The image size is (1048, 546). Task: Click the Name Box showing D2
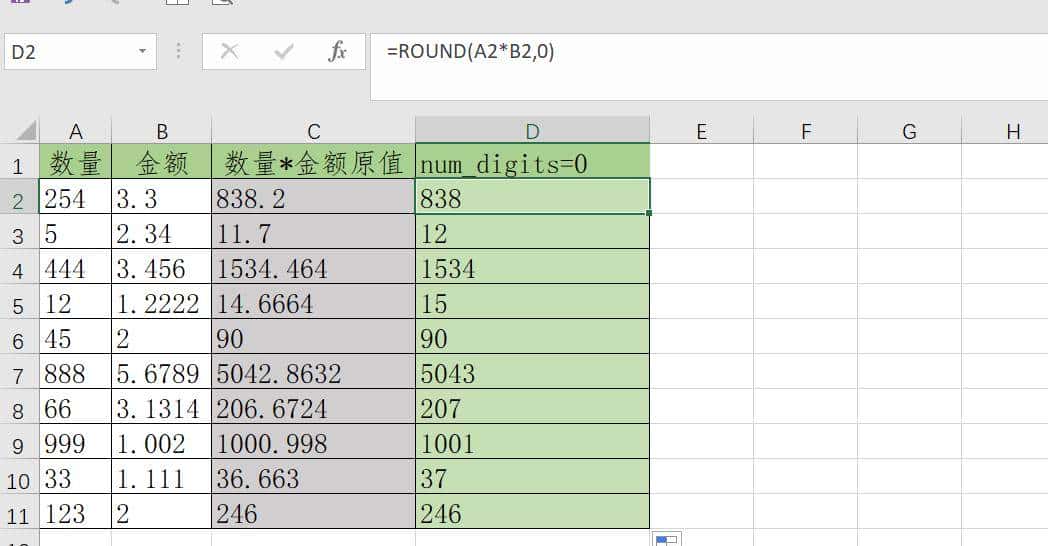click(x=80, y=51)
